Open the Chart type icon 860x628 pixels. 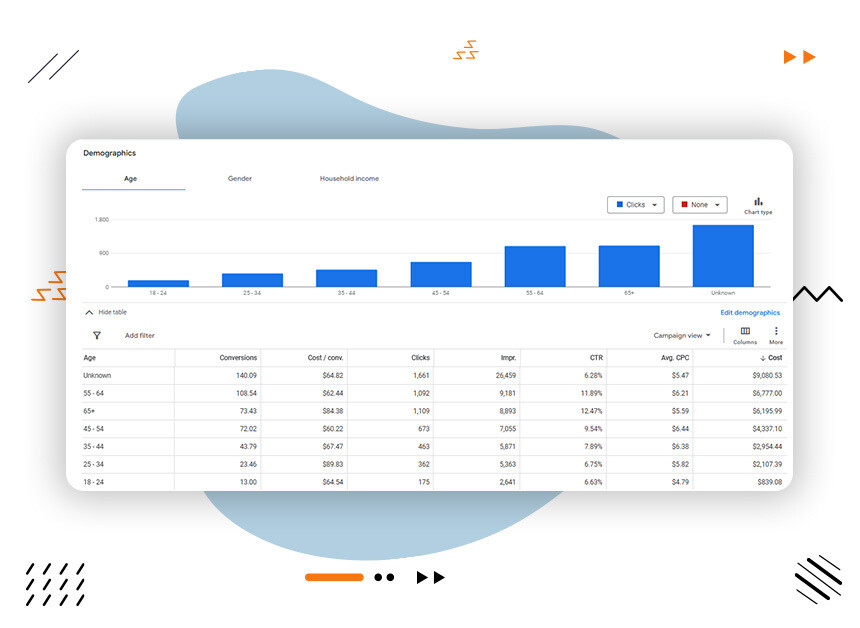(758, 202)
